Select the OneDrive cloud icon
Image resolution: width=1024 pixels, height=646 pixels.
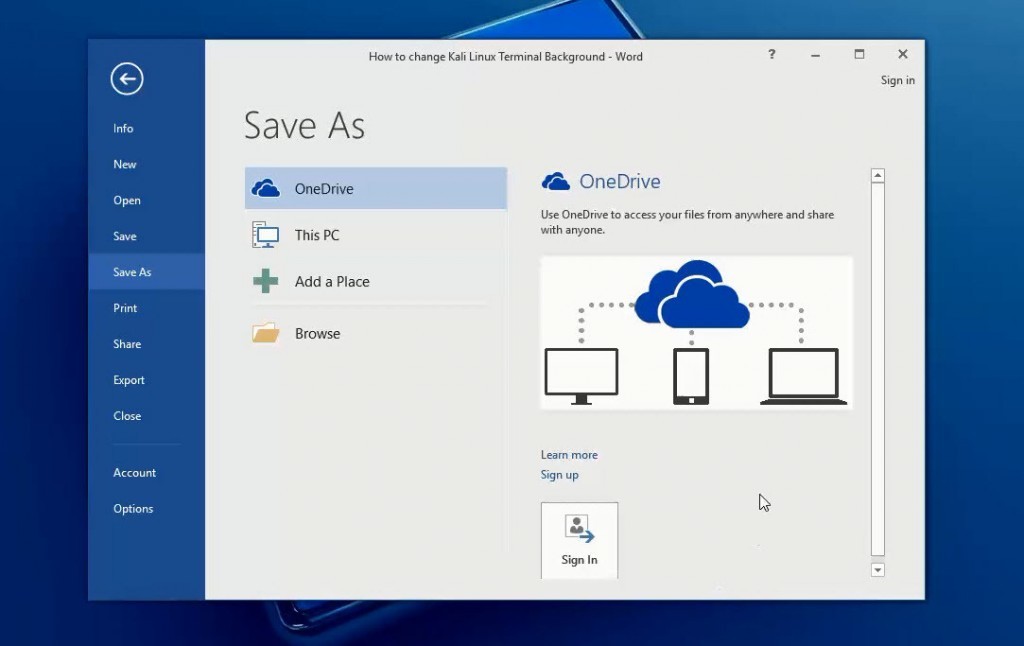(x=264, y=187)
